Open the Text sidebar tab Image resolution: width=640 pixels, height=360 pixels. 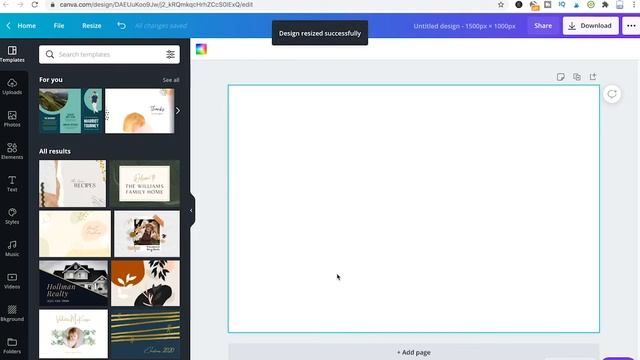coord(12,184)
